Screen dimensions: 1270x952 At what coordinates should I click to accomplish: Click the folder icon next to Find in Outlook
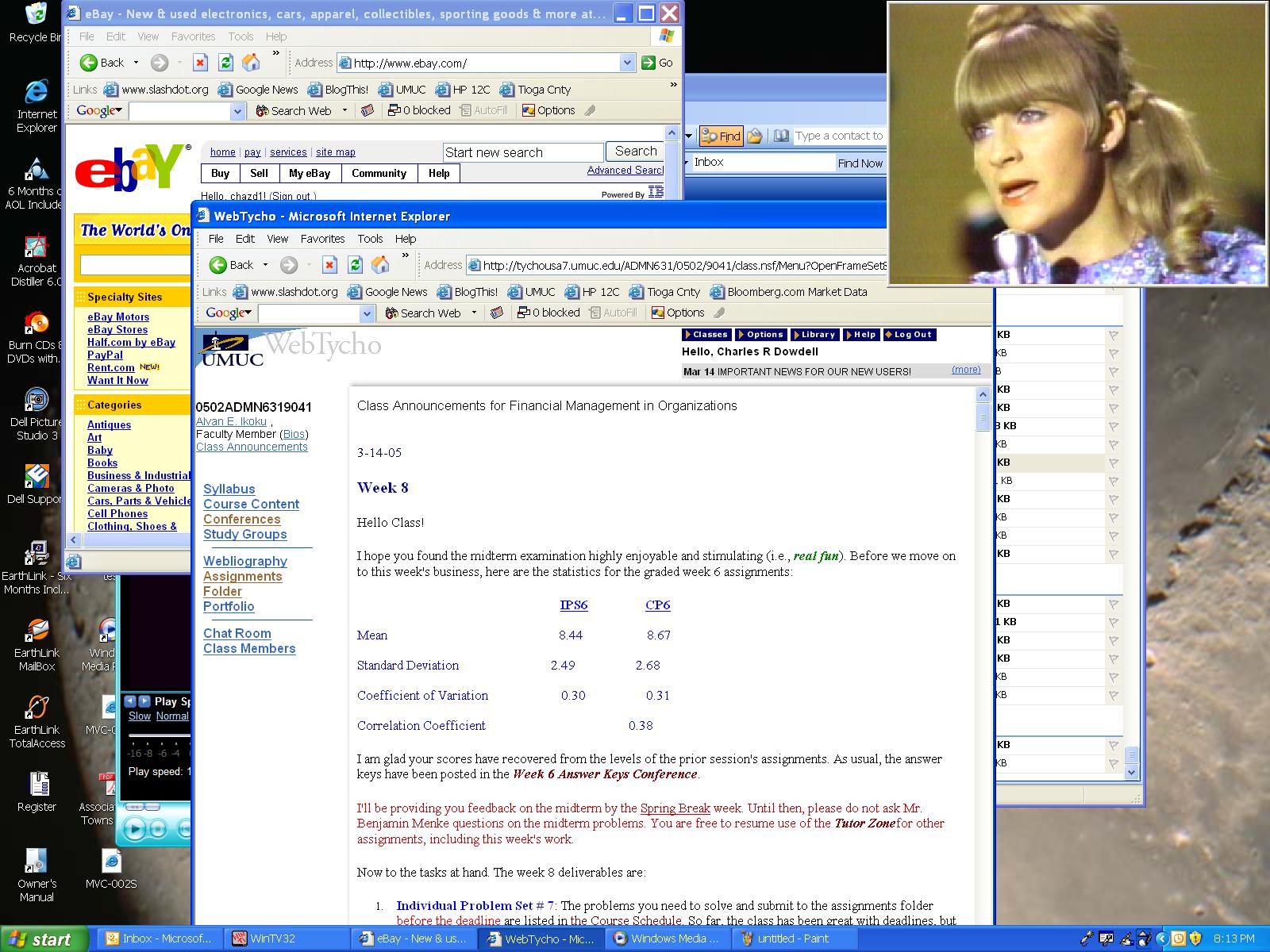754,136
